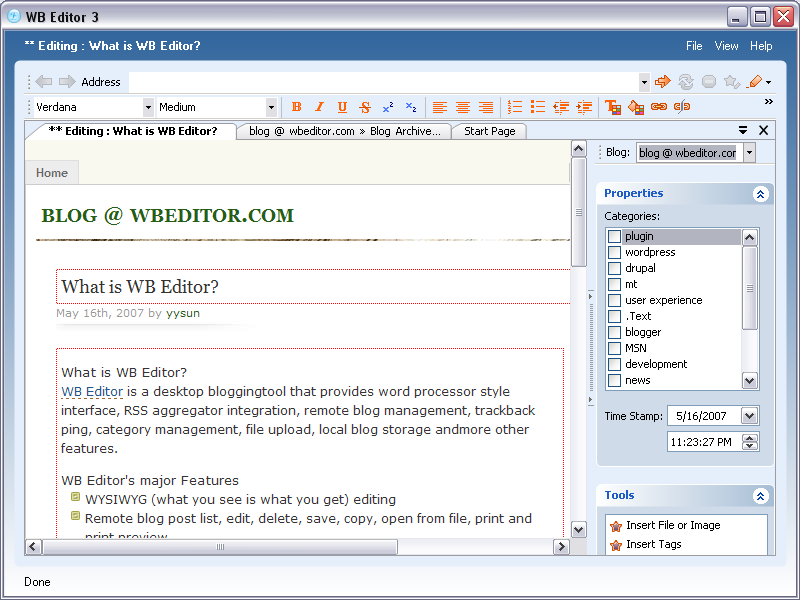Insert a numbered list

point(515,107)
